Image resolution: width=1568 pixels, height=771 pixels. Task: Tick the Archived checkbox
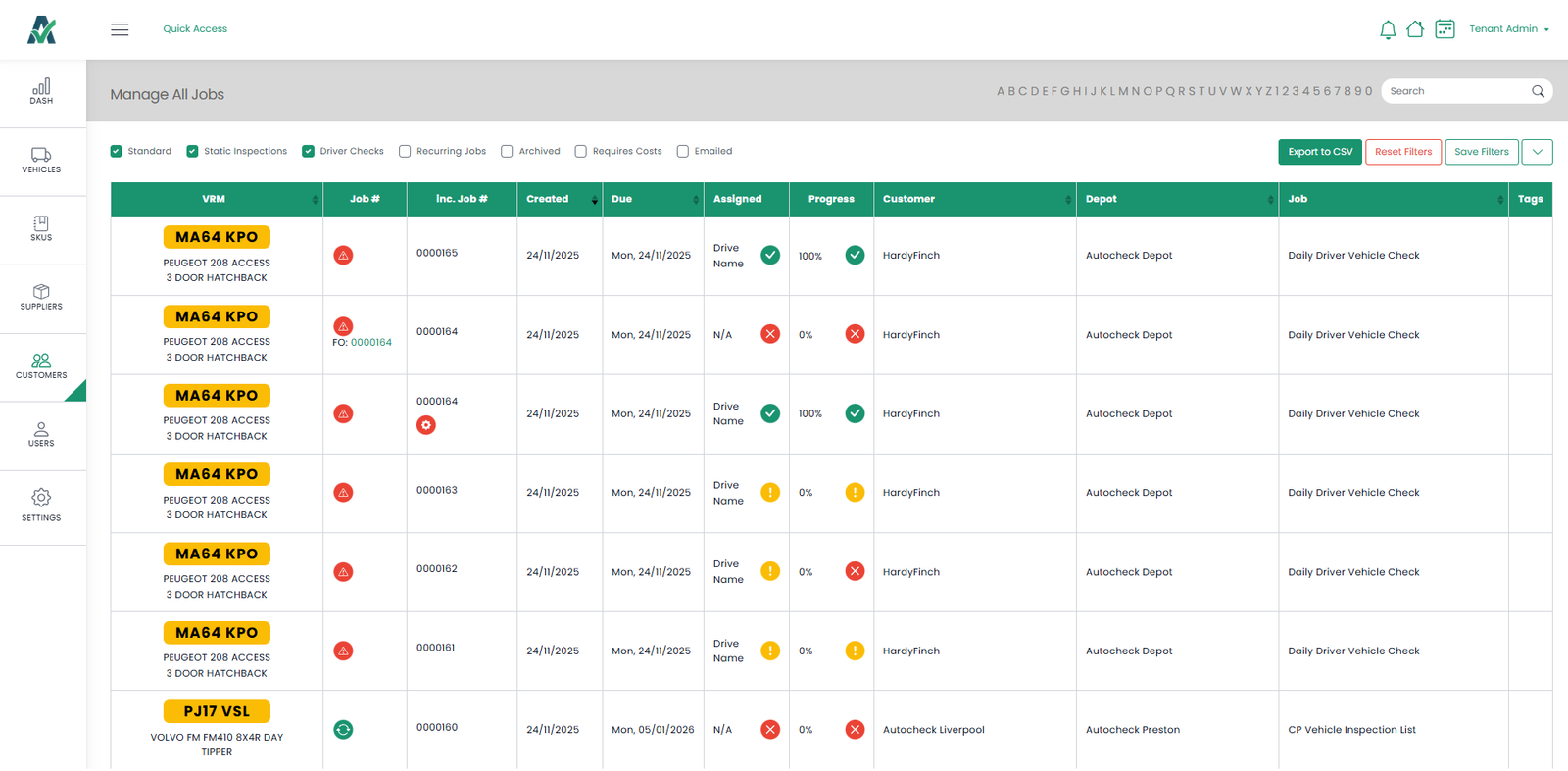(x=507, y=152)
